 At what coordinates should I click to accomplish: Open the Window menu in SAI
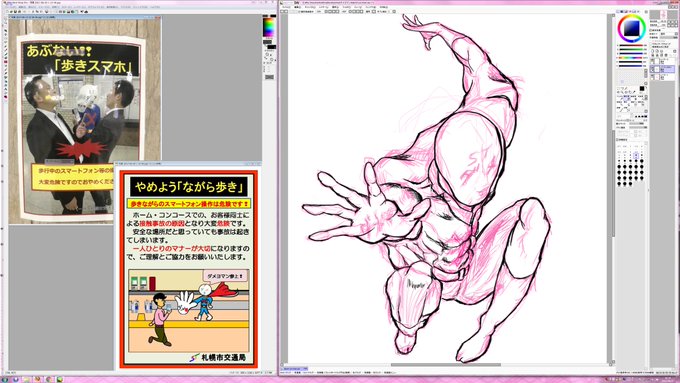(370, 7)
